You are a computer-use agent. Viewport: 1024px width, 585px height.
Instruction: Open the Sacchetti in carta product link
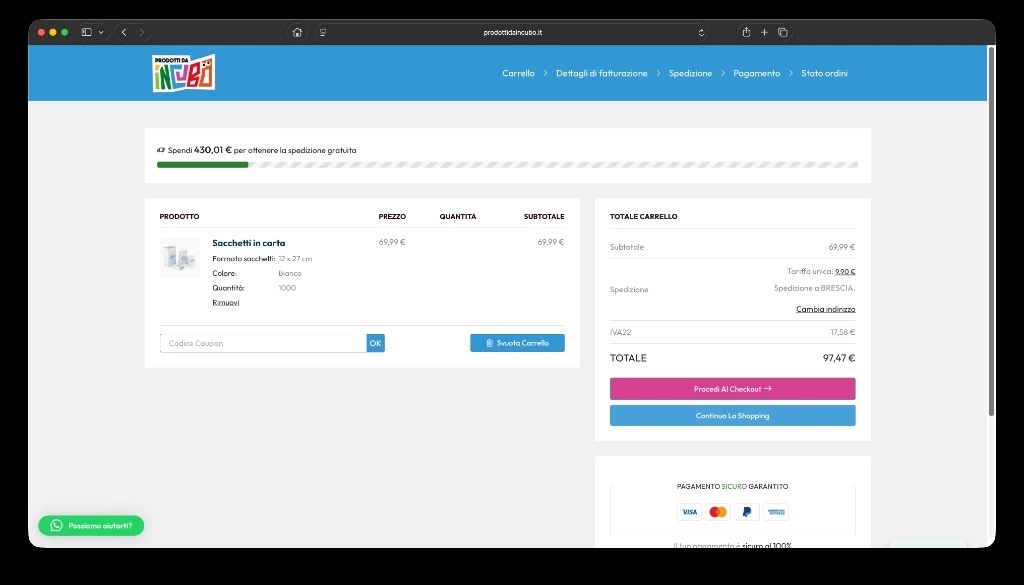(x=249, y=243)
